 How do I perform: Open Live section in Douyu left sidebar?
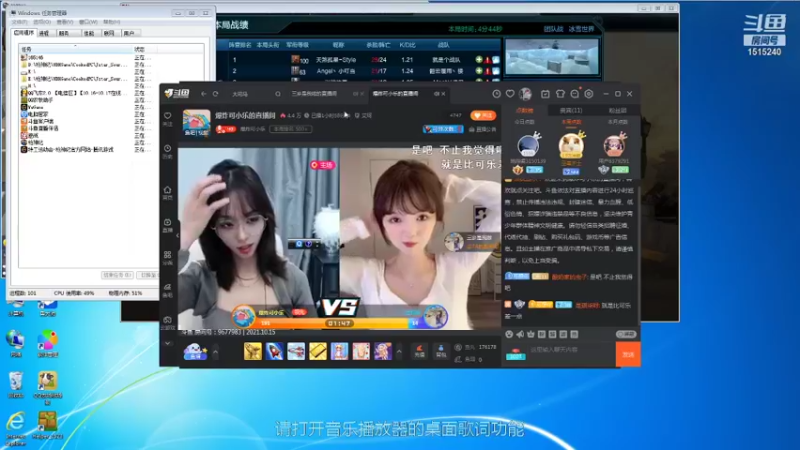click(167, 225)
